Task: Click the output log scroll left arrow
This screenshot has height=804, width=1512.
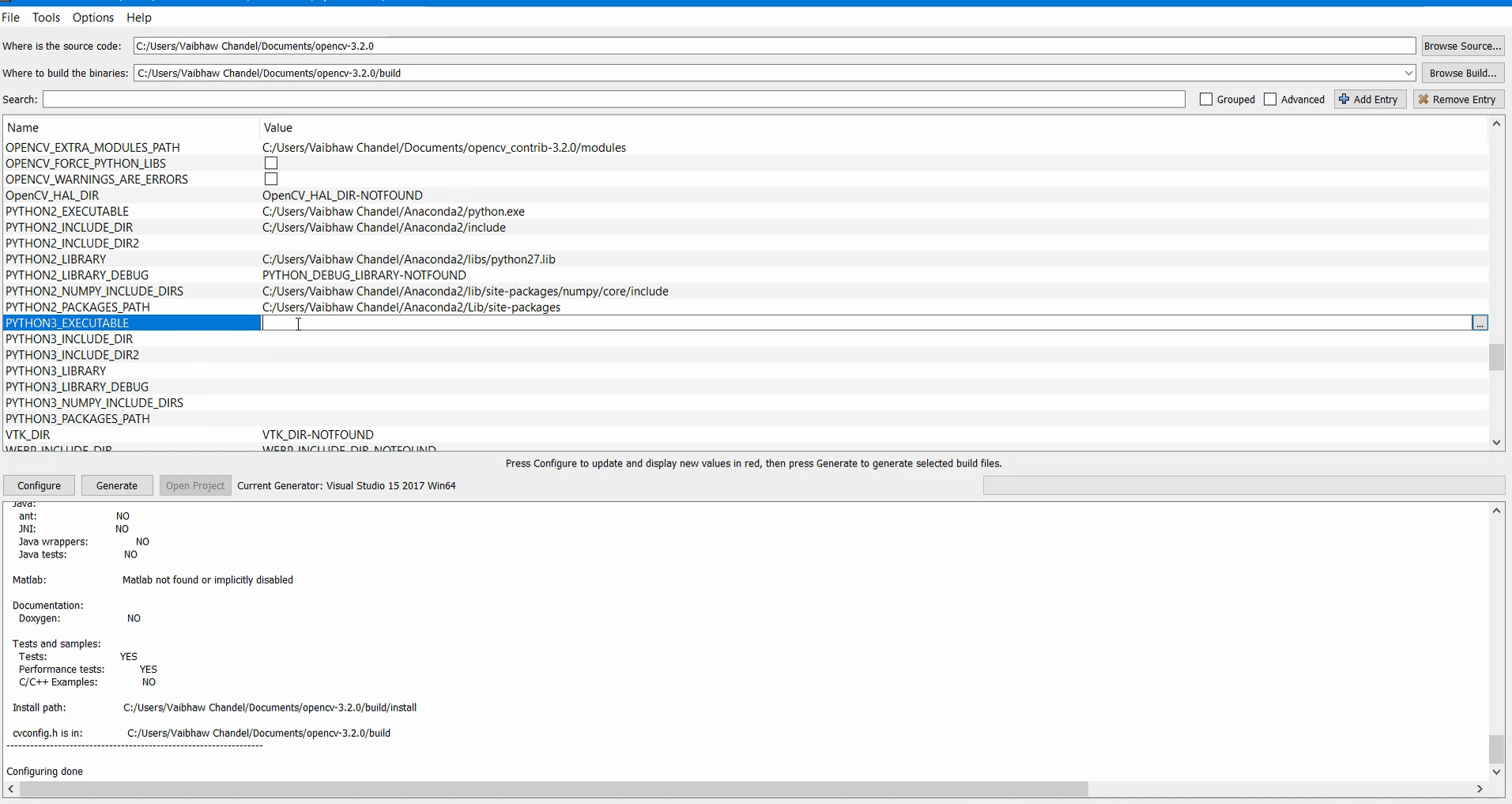Action: [11, 789]
